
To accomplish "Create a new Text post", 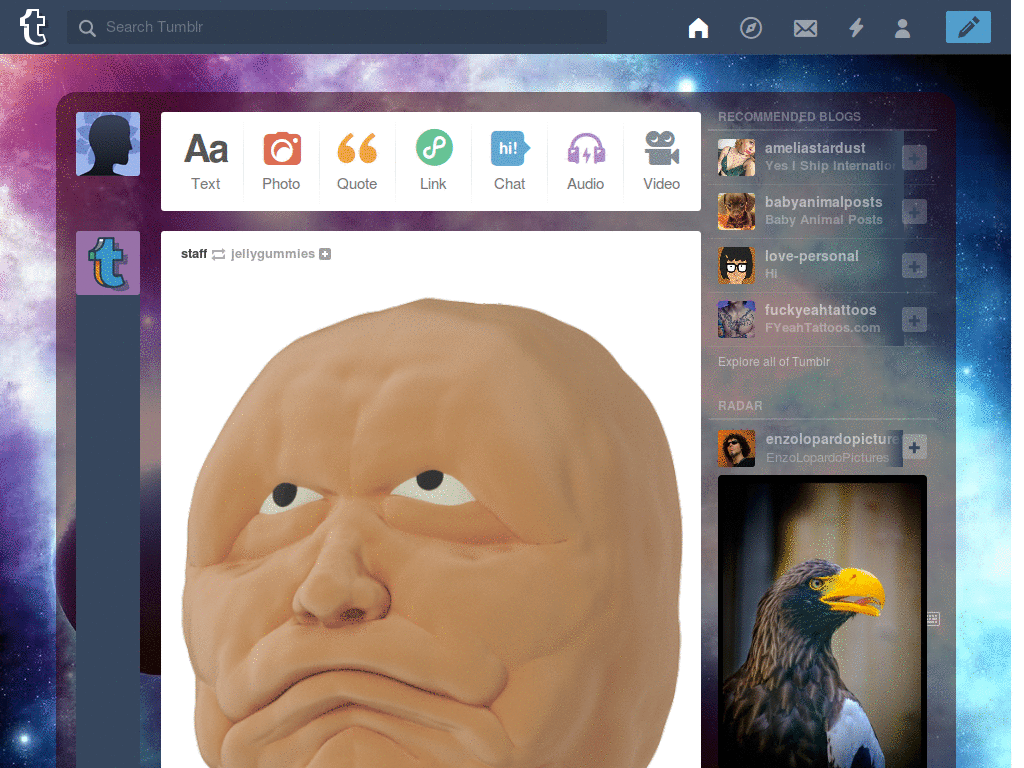I will 206,161.
